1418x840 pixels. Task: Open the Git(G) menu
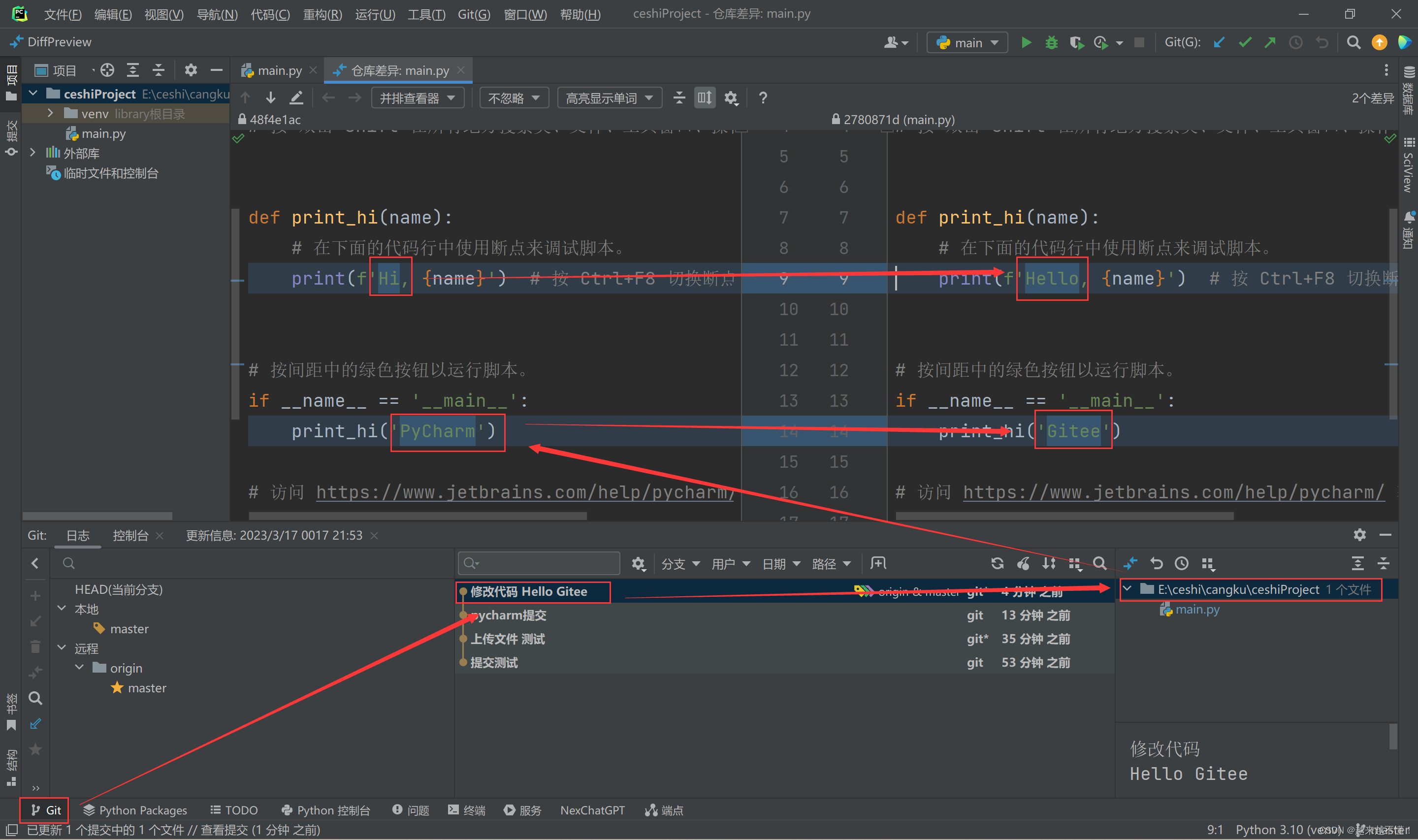coord(474,14)
